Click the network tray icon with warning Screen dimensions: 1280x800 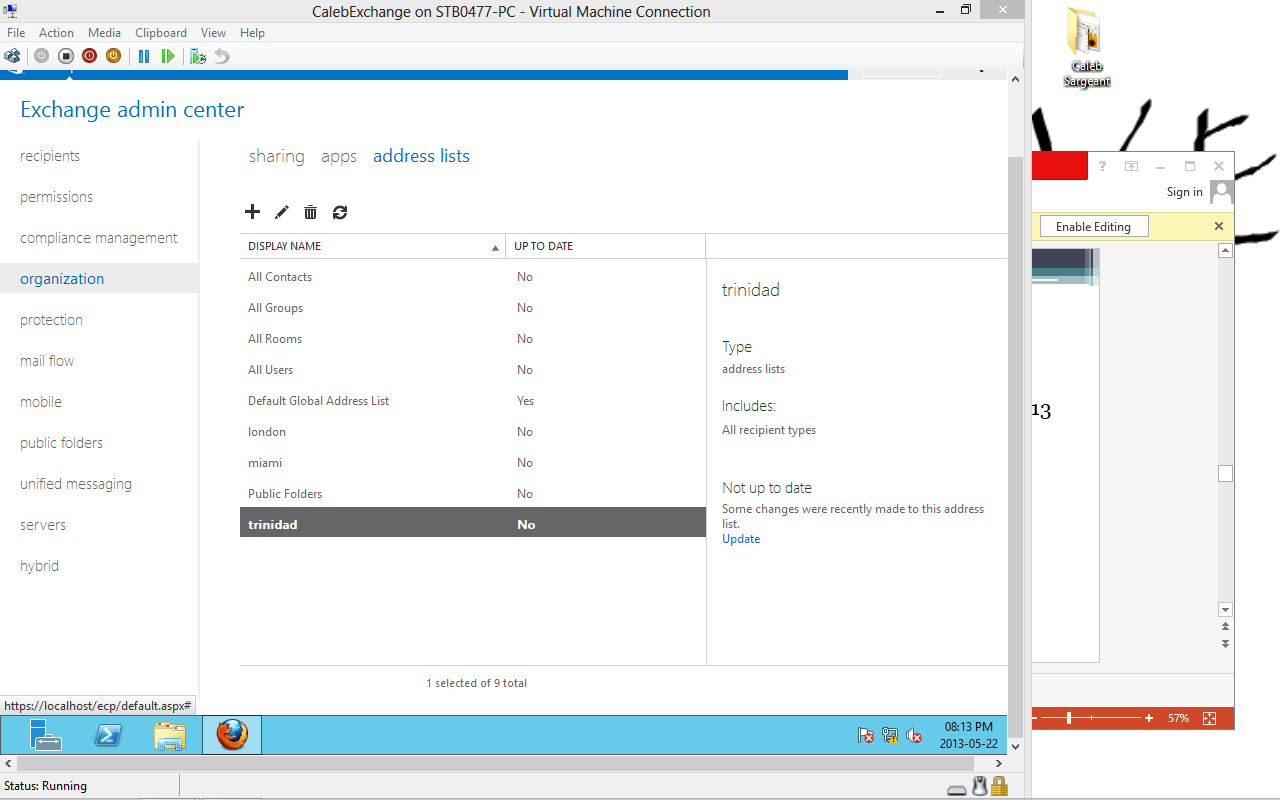(890, 735)
